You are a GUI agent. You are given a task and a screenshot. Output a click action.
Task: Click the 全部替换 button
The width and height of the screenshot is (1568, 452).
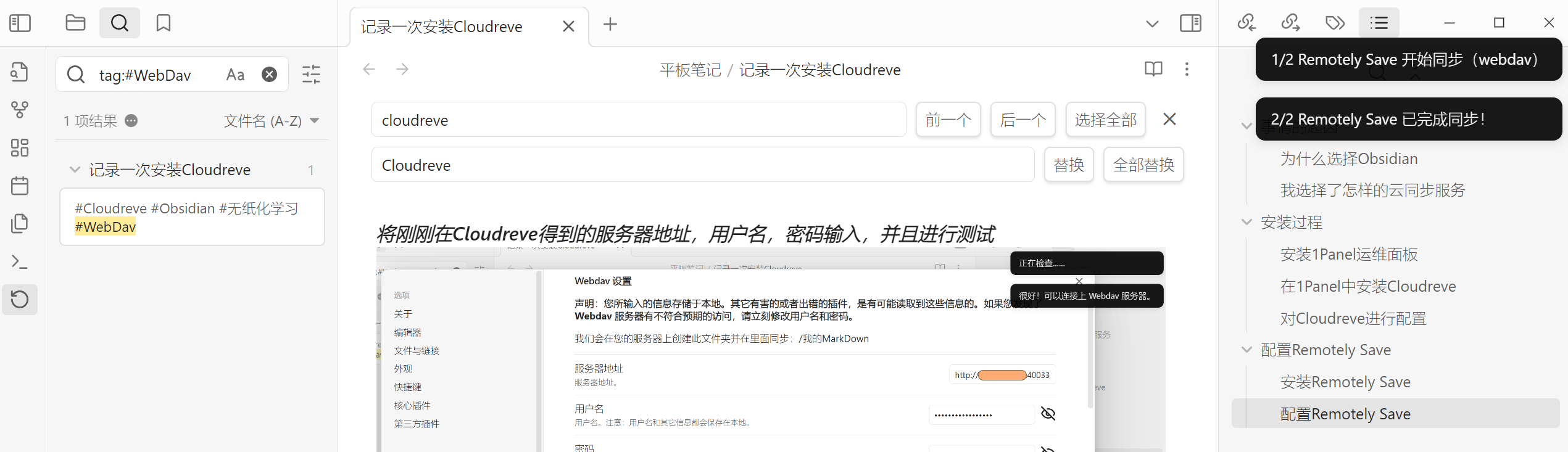click(x=1143, y=165)
